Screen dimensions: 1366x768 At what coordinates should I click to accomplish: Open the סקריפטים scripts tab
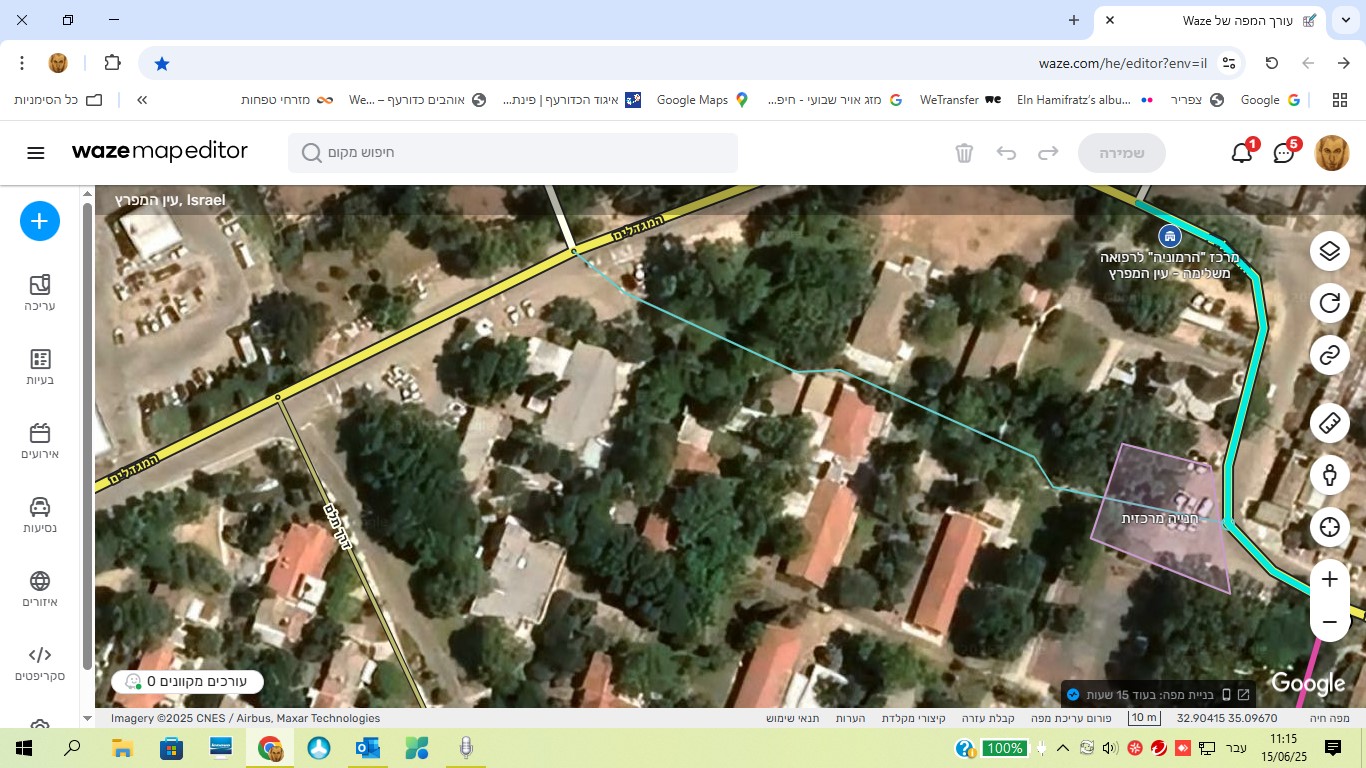(x=40, y=663)
